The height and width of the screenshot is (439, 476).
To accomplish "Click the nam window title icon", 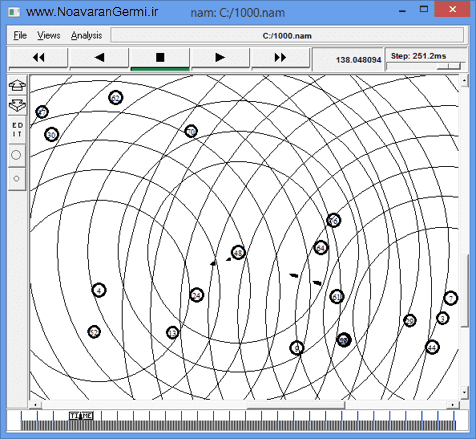I will coord(14,12).
